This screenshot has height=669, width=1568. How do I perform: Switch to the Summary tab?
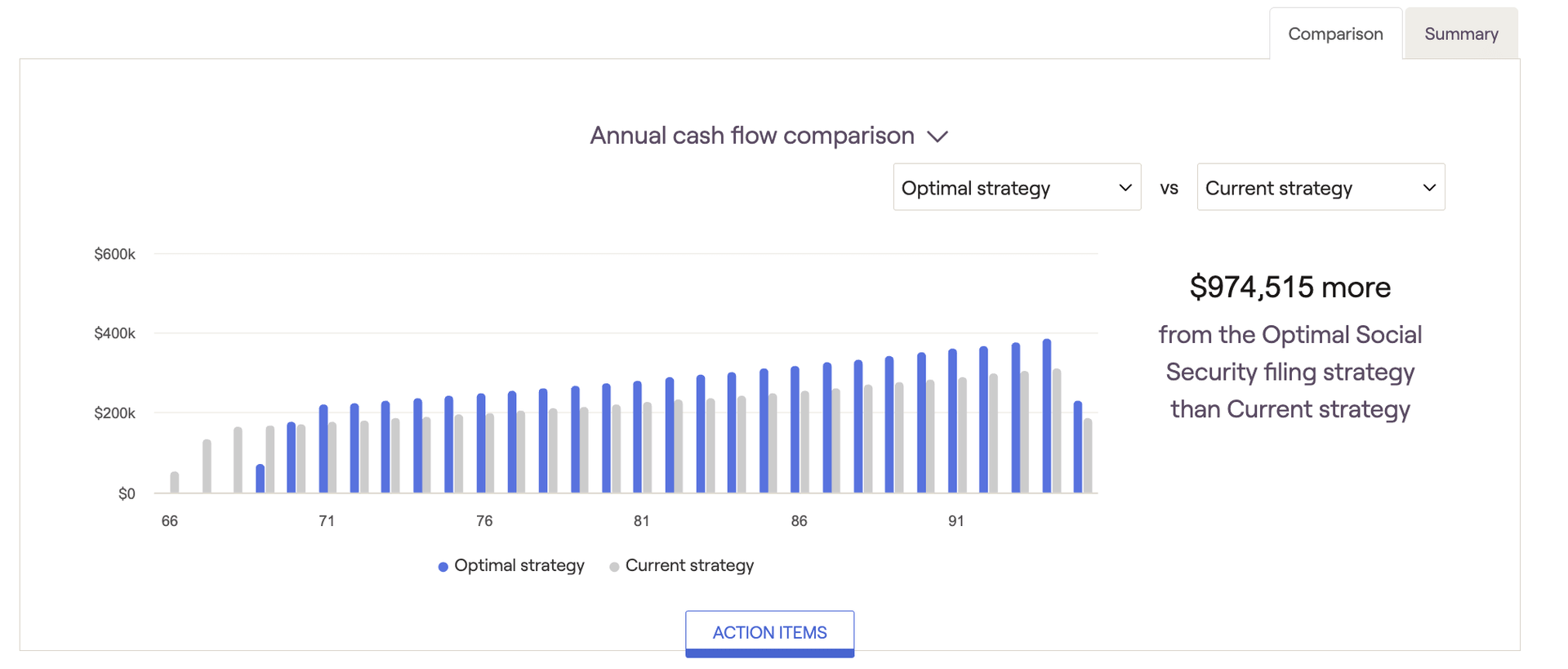1461,33
